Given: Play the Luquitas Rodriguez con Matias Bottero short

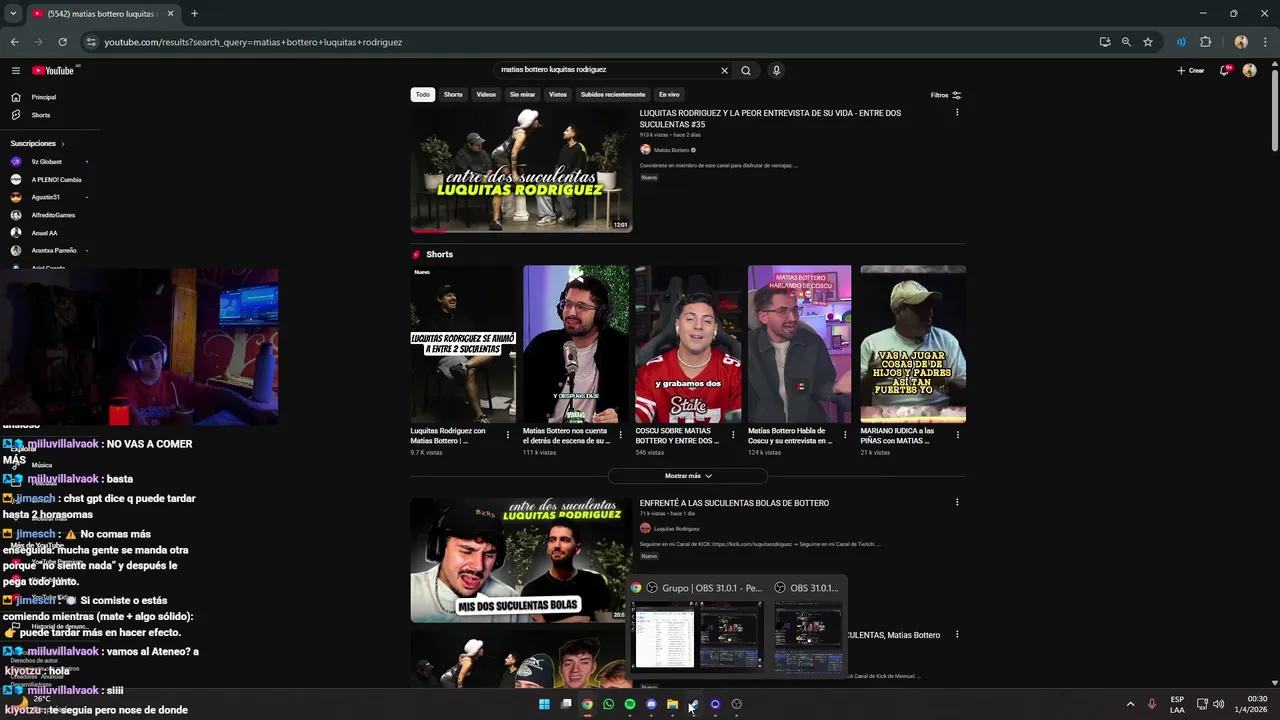Looking at the screenshot, I should 463,344.
